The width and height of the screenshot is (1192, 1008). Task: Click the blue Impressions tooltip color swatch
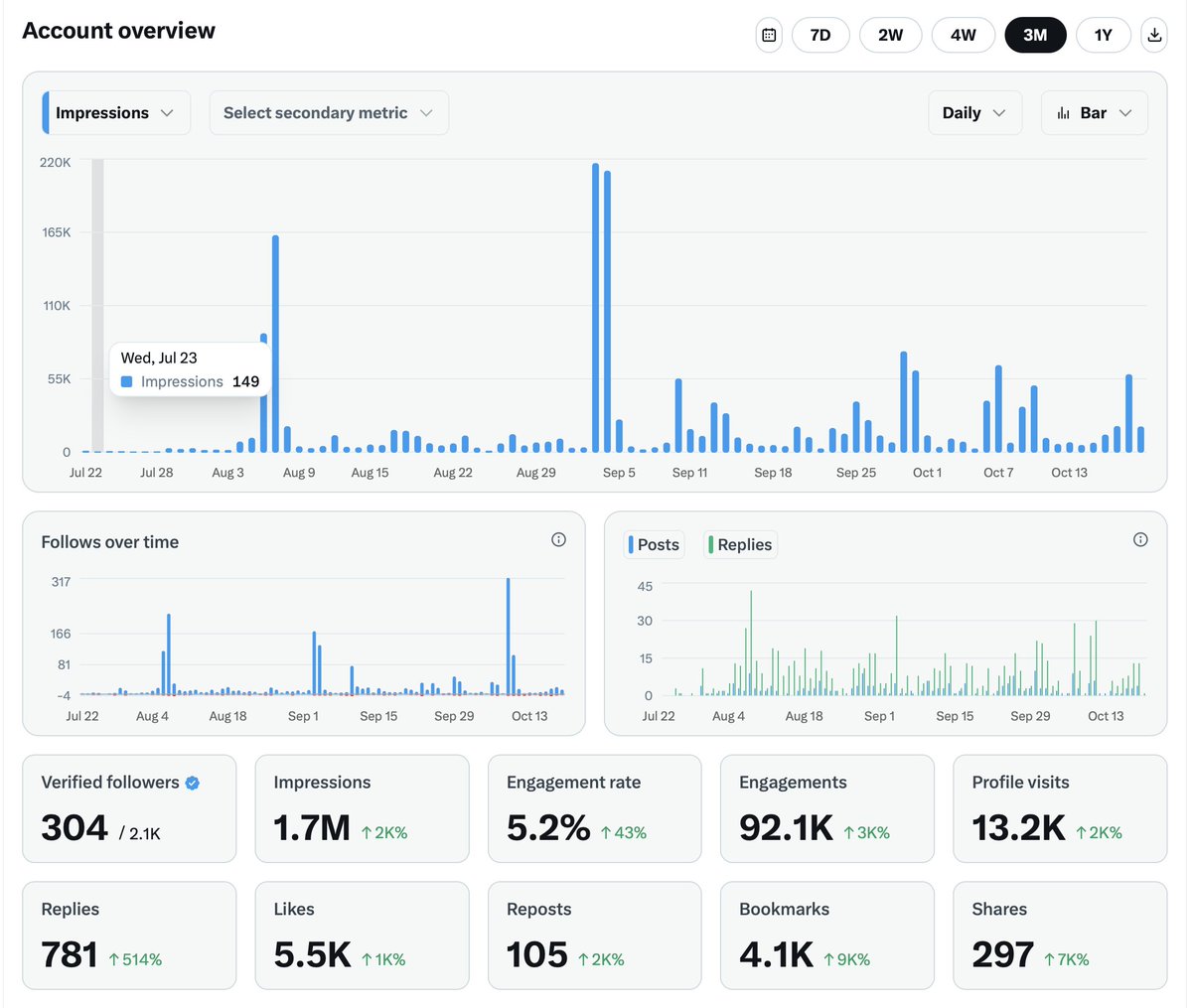pyautogui.click(x=127, y=381)
